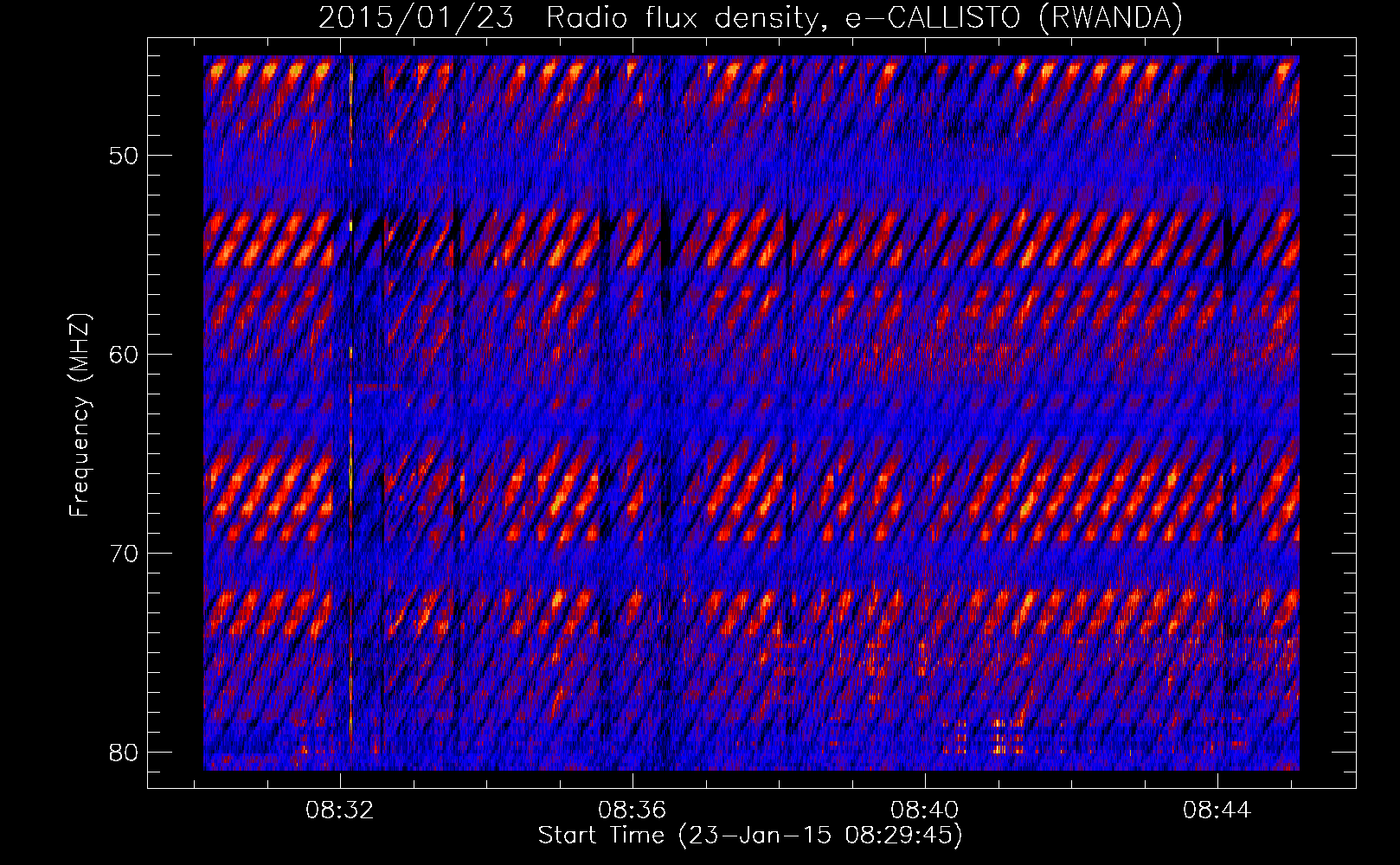The image size is (1400, 865).
Task: Click the frequency tick label 60
Action: tap(125, 355)
